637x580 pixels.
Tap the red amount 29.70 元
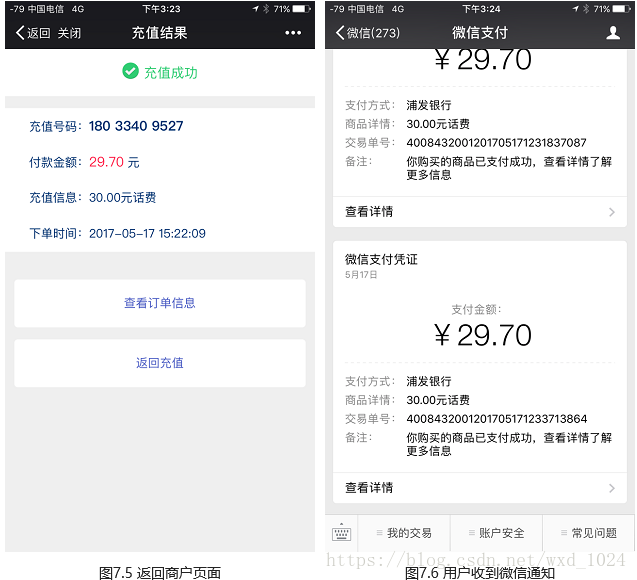pos(114,162)
